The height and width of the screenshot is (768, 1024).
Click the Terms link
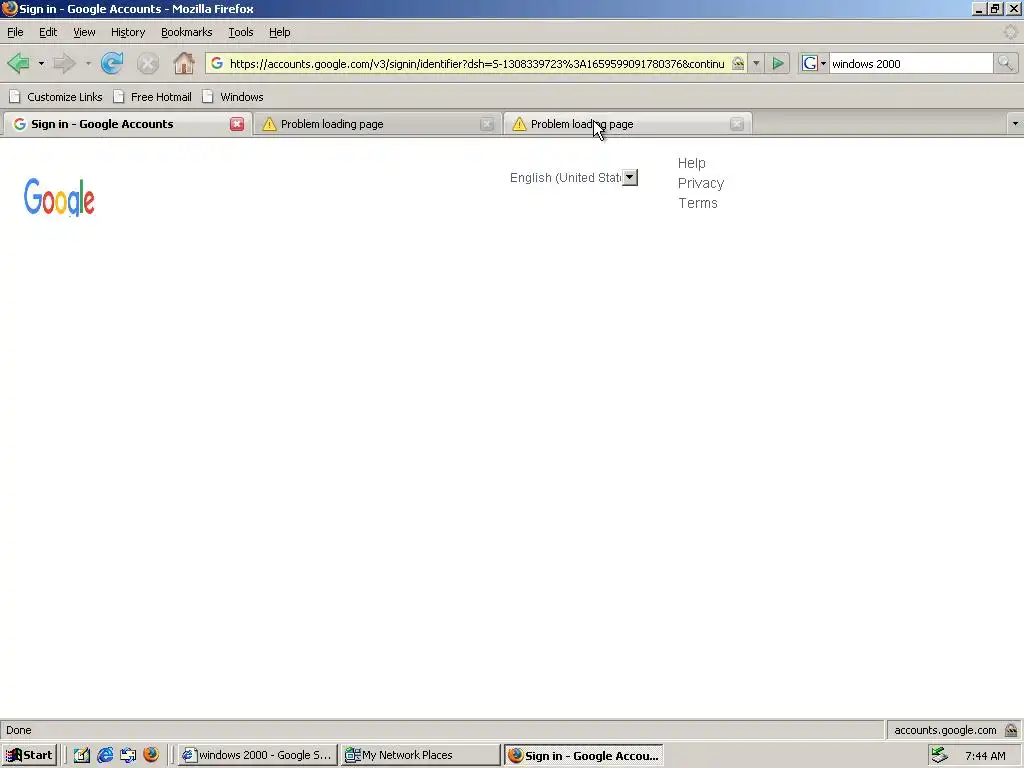point(697,203)
